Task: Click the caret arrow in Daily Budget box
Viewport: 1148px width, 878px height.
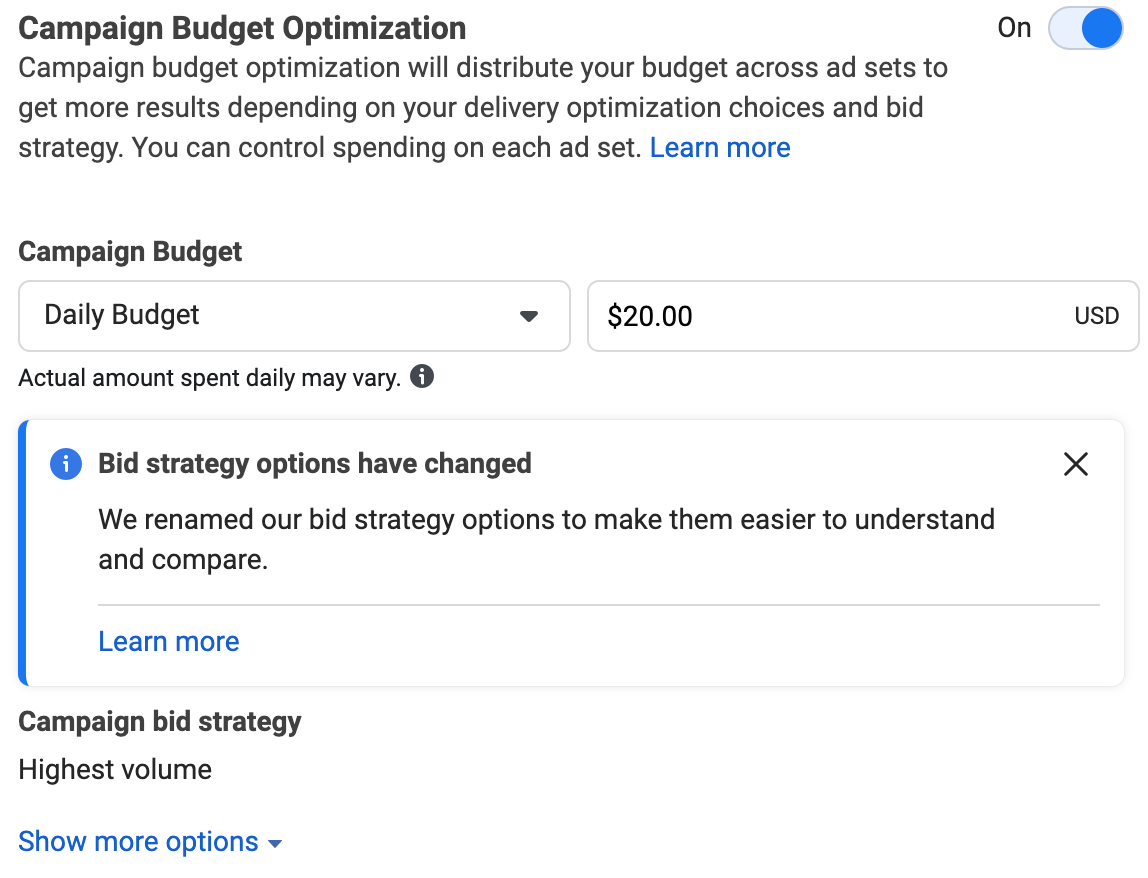Action: [529, 317]
